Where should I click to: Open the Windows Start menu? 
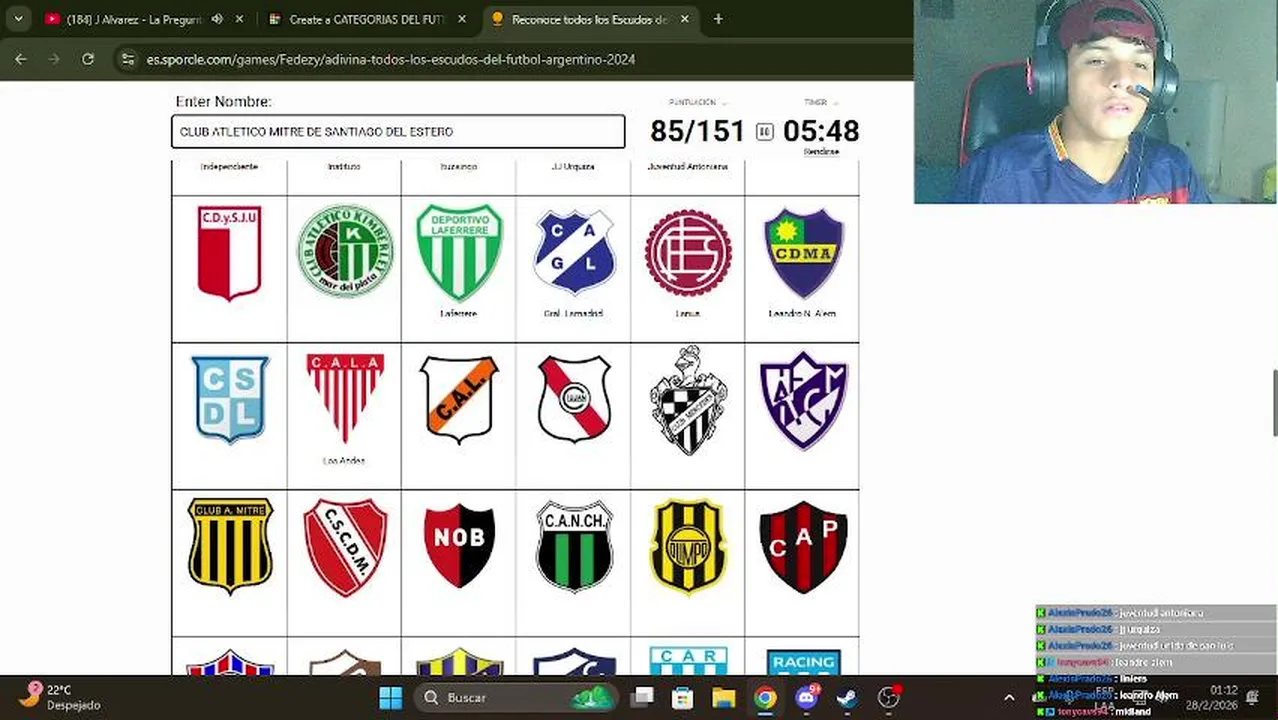pos(391,697)
